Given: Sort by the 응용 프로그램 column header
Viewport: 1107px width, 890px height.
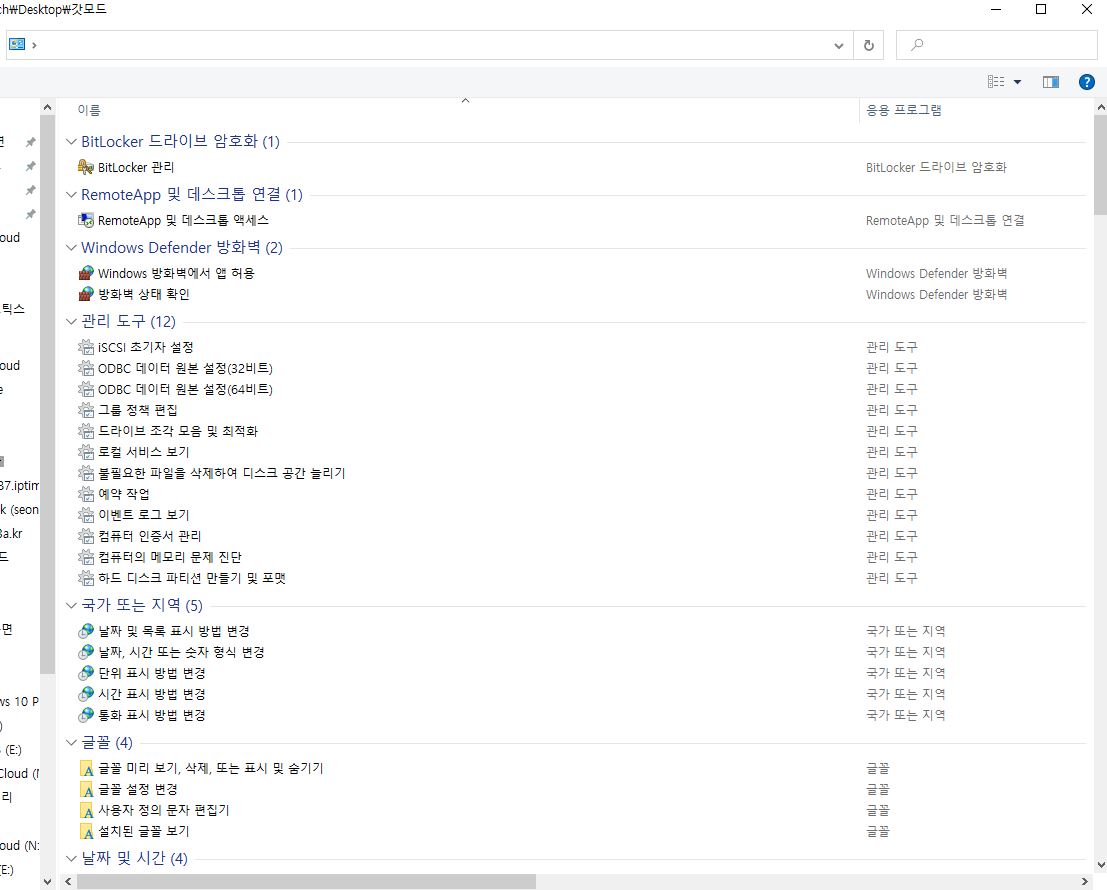Looking at the screenshot, I should (903, 110).
